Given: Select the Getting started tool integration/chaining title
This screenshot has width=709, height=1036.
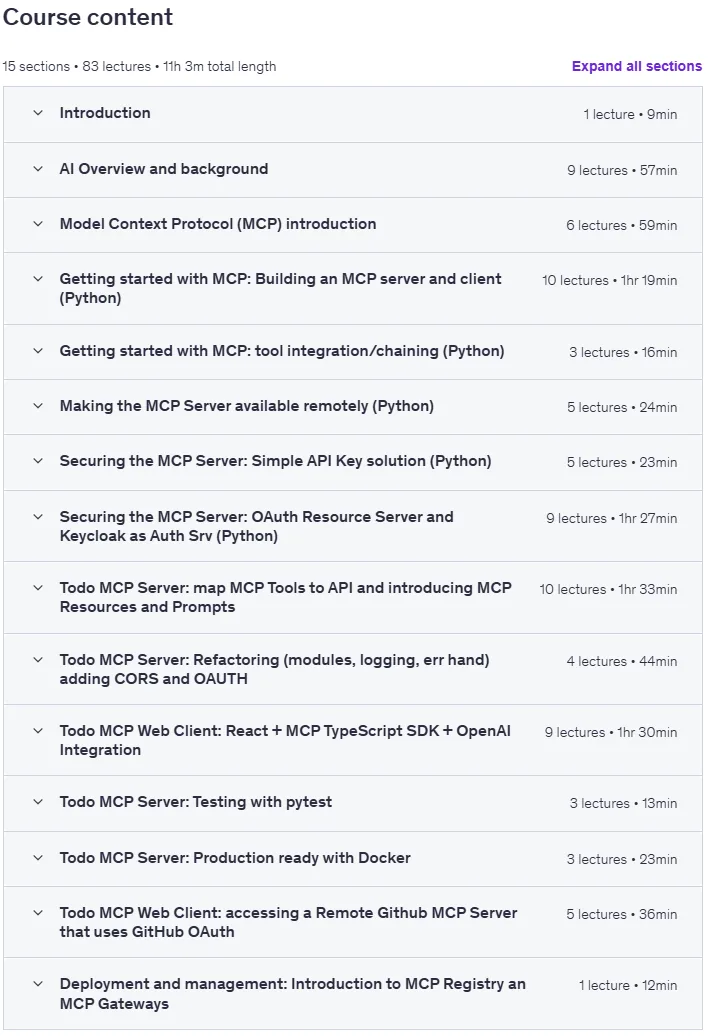Looking at the screenshot, I should [281, 351].
